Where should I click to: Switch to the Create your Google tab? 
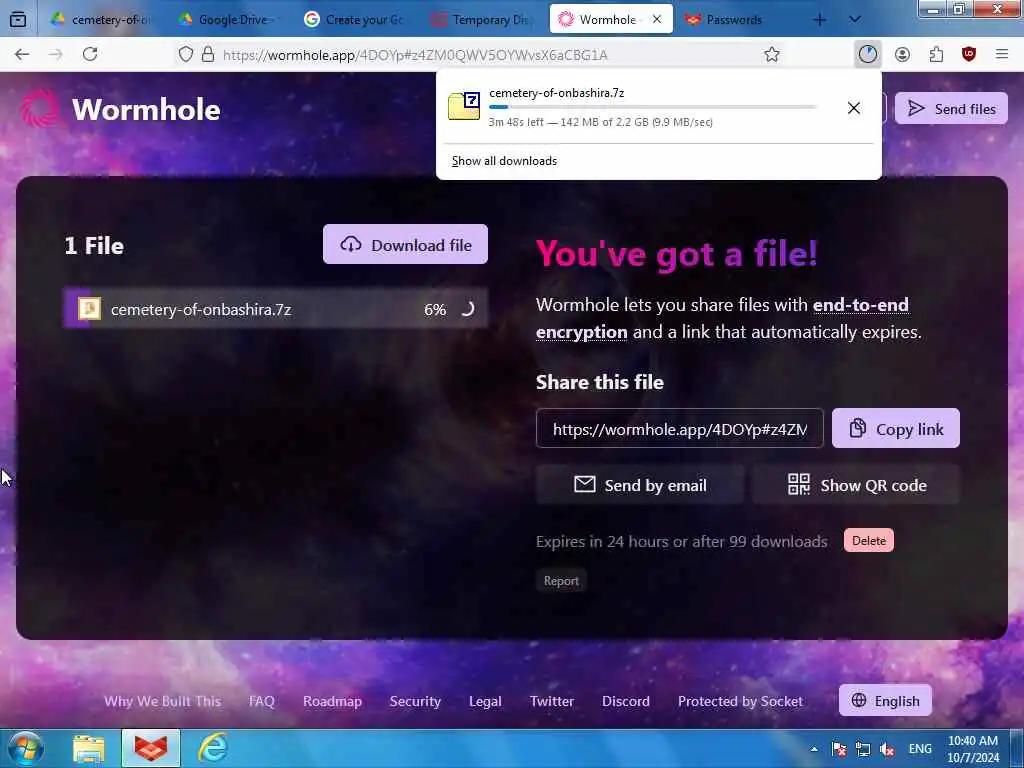[x=357, y=20]
